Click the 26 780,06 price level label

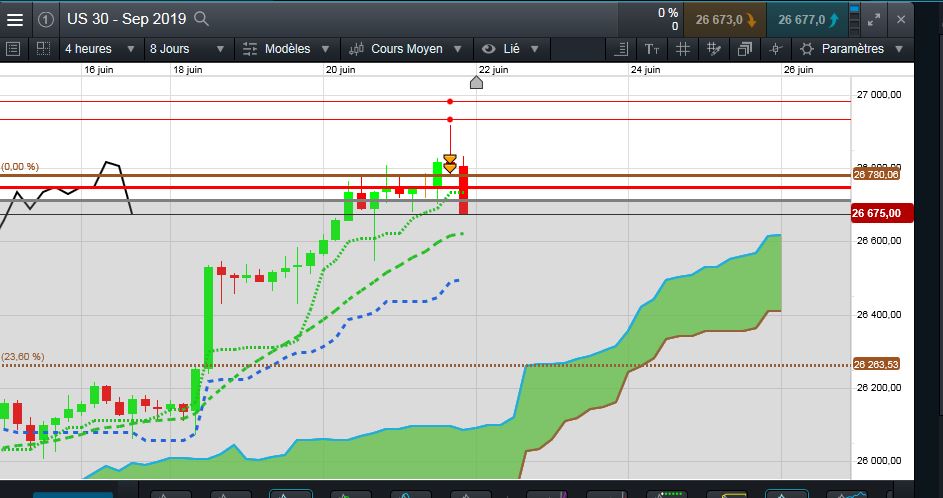(x=876, y=174)
